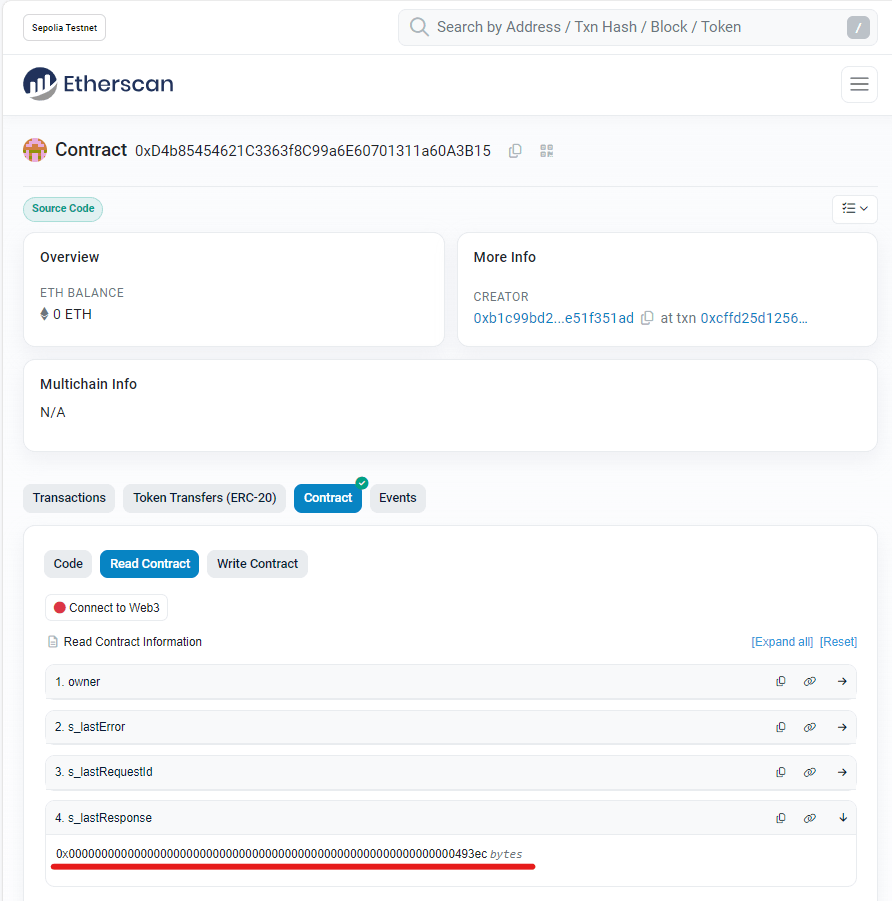Copy permalink for s_lastRequestId method
The width and height of the screenshot is (892, 901).
[809, 772]
